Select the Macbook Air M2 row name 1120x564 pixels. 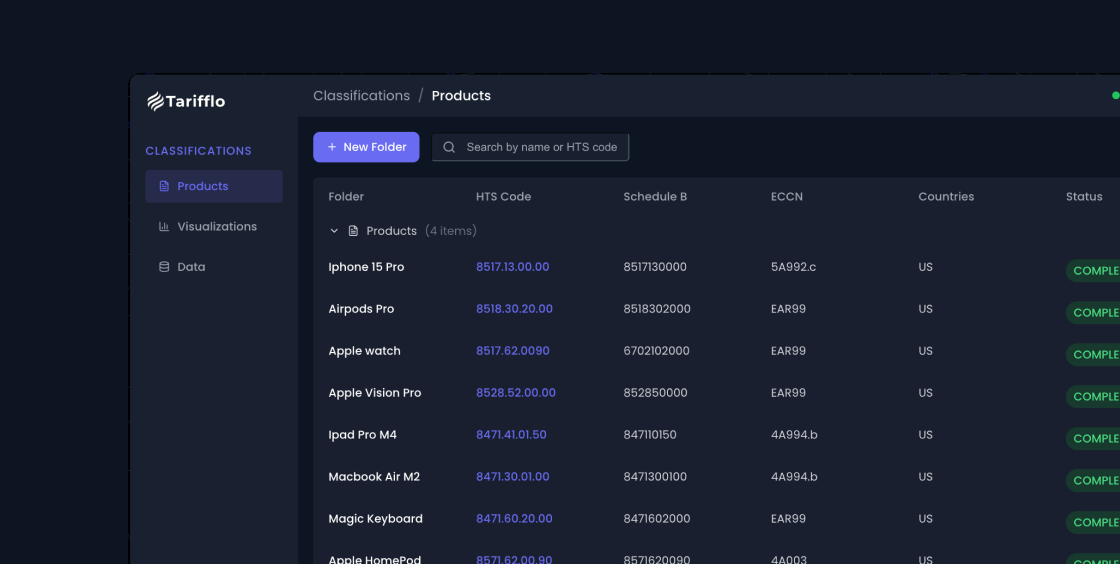(374, 477)
